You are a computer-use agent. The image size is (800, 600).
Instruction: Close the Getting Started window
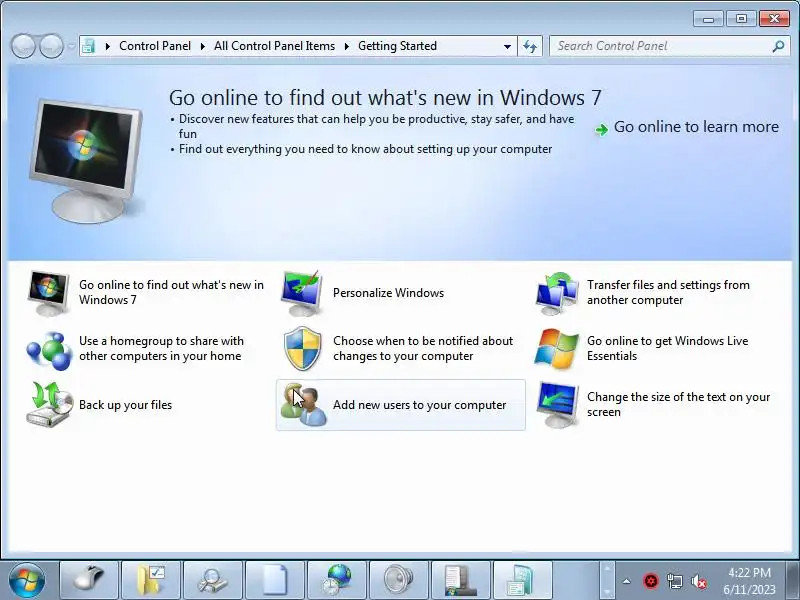[x=774, y=19]
